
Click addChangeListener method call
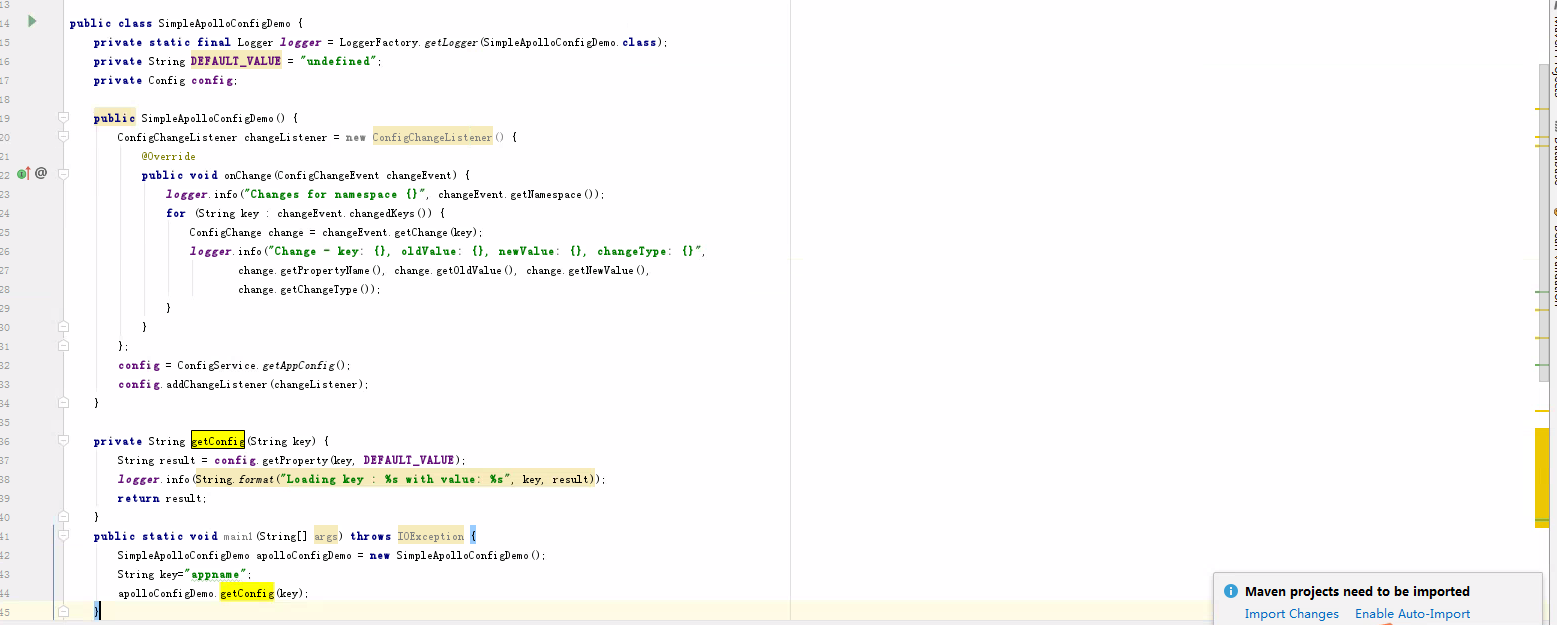point(217,384)
